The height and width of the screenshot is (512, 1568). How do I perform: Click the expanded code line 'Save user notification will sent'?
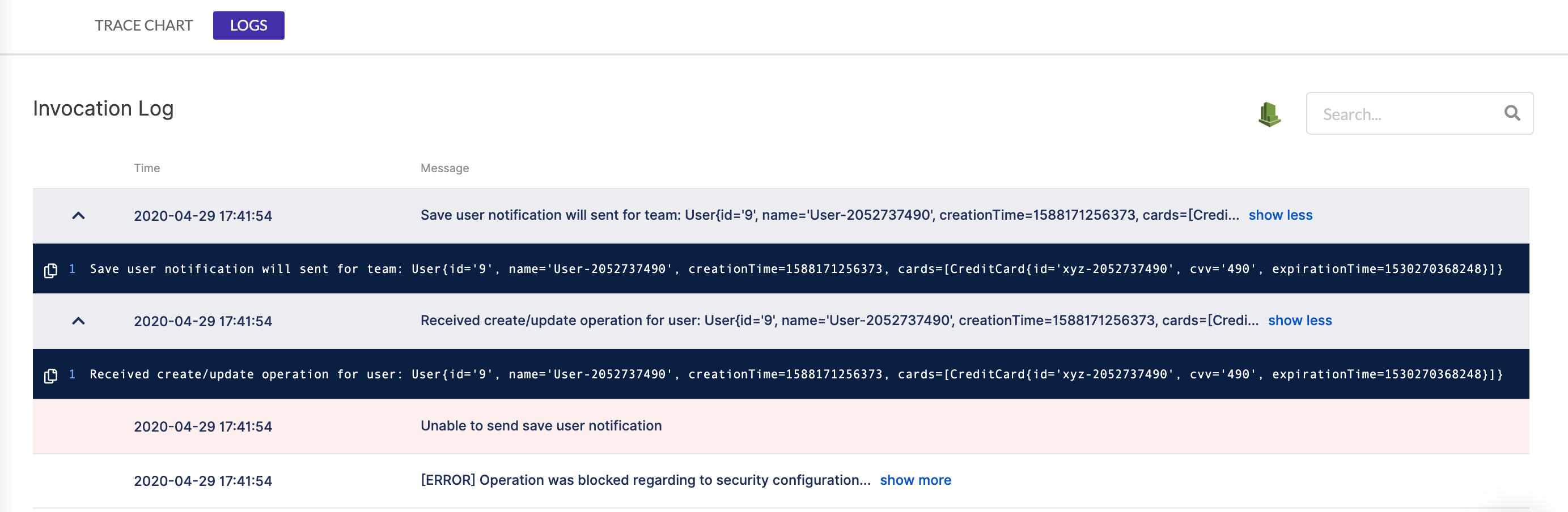796,270
